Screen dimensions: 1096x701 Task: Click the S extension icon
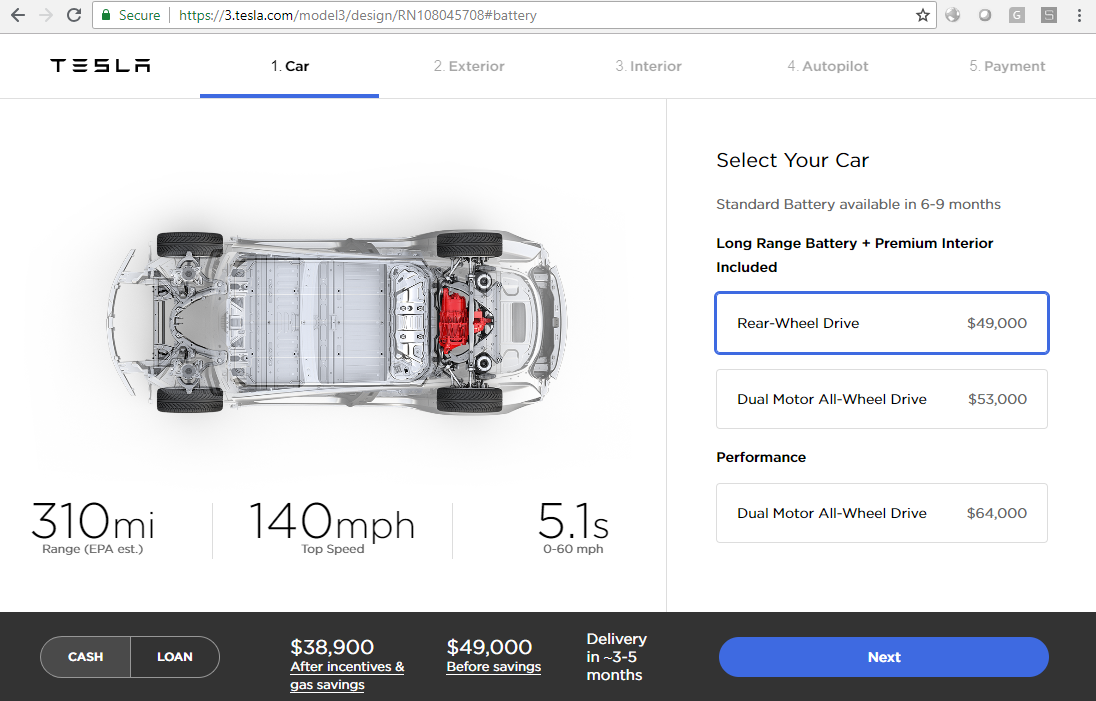pyautogui.click(x=1048, y=15)
